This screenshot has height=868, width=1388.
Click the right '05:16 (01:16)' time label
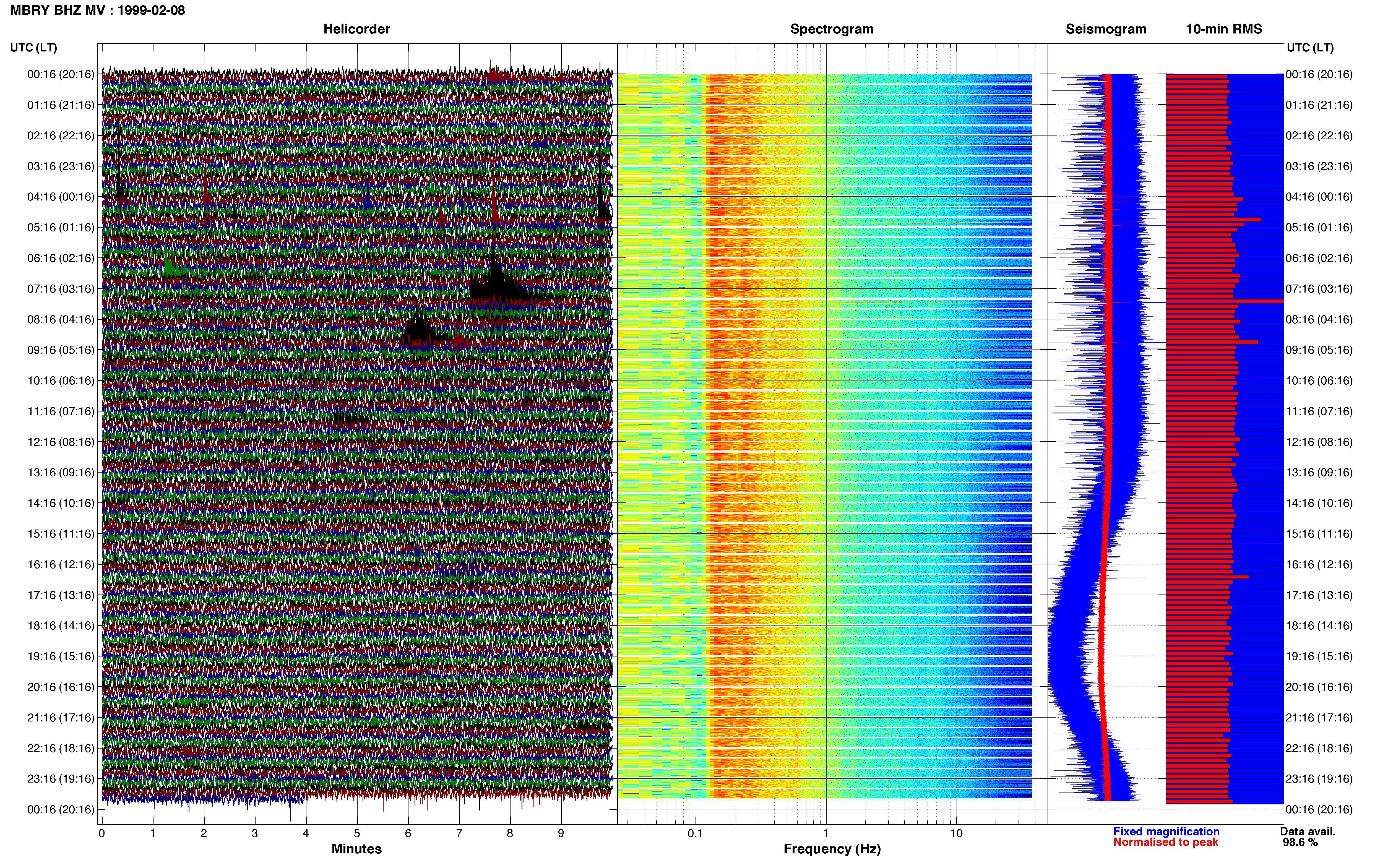pos(1319,227)
